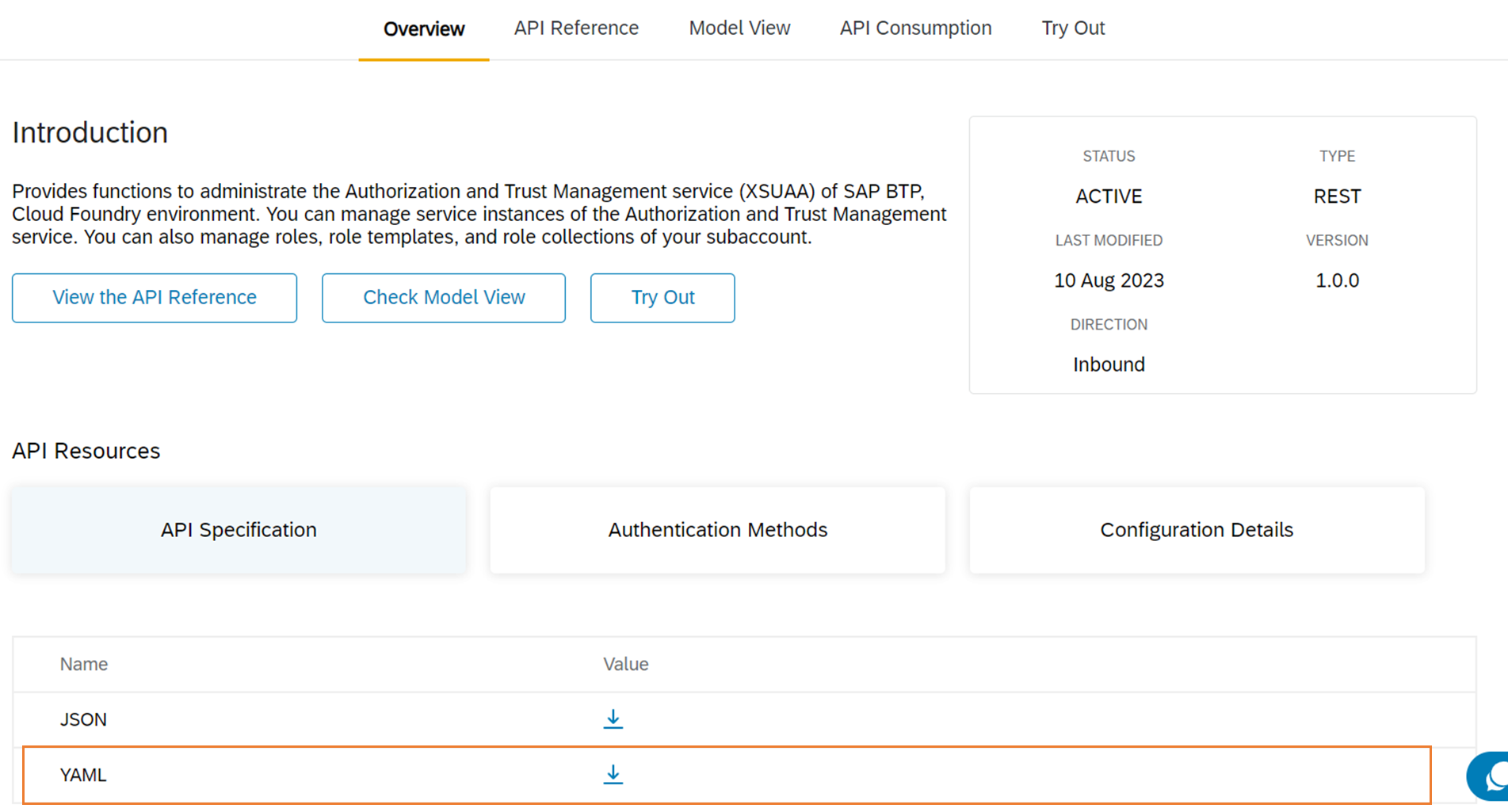The height and width of the screenshot is (812, 1508).
Task: Go to the Model View tab
Action: pyautogui.click(x=739, y=29)
